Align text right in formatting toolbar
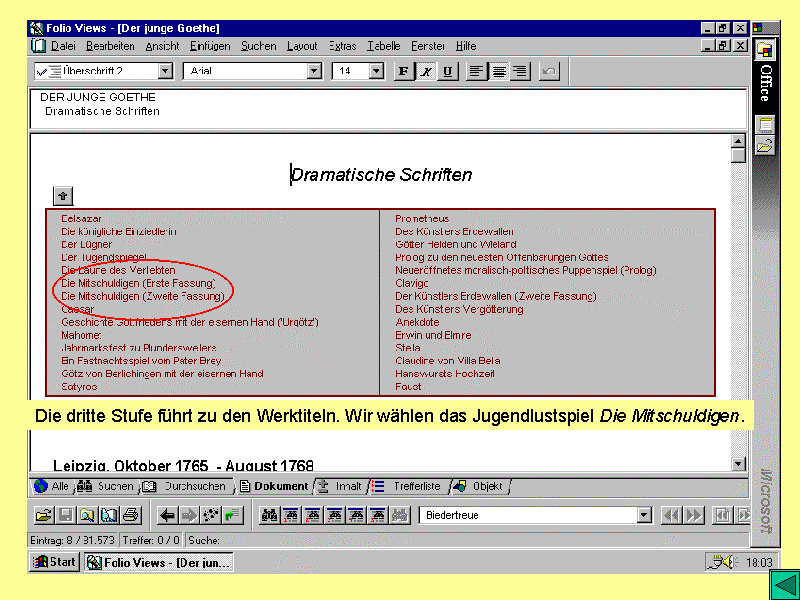 click(x=519, y=71)
